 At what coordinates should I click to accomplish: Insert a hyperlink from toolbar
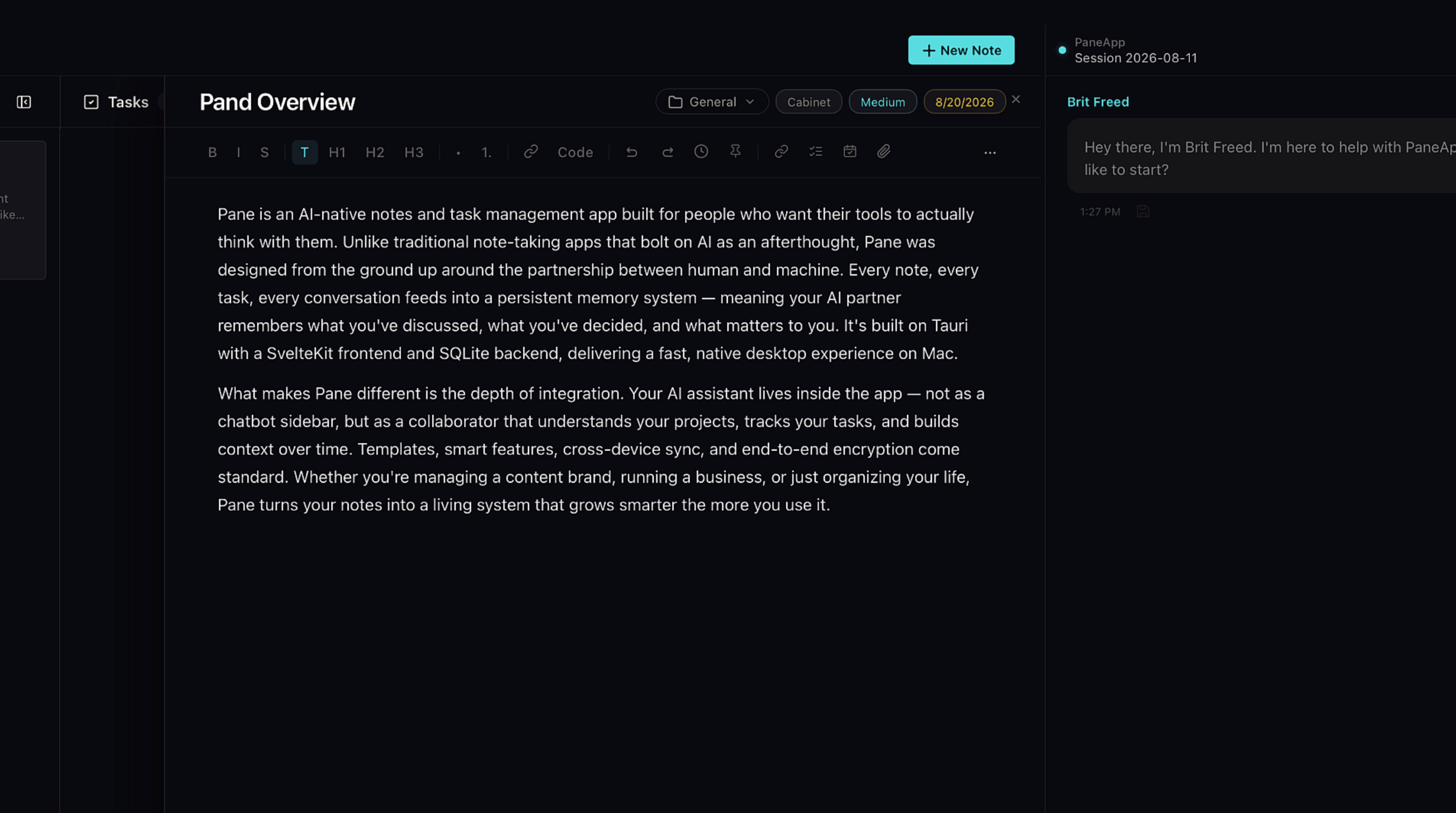(531, 151)
